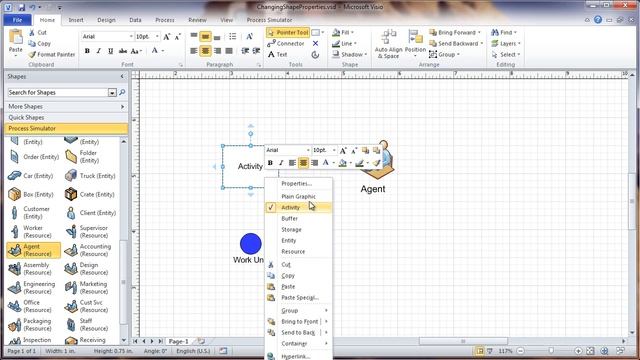This screenshot has height=360, width=640.
Task: Select the Truck (Entity) shape
Action: click(90, 176)
